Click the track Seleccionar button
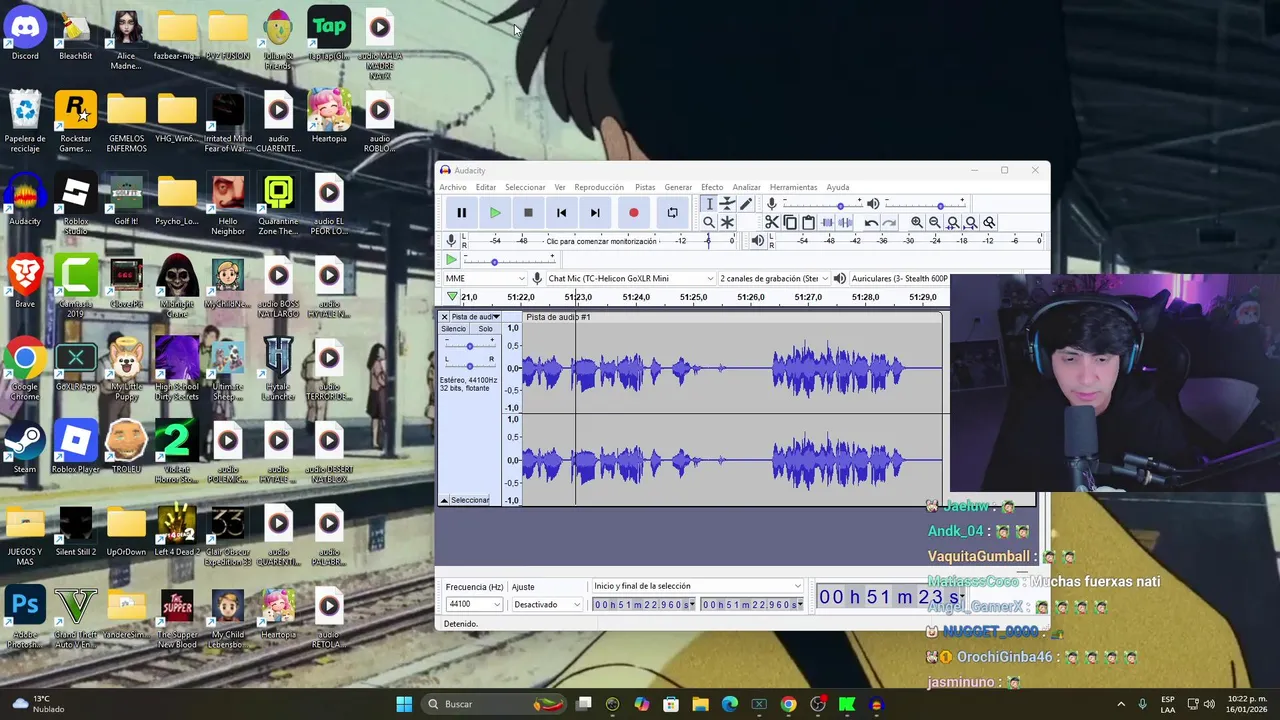 click(x=470, y=500)
